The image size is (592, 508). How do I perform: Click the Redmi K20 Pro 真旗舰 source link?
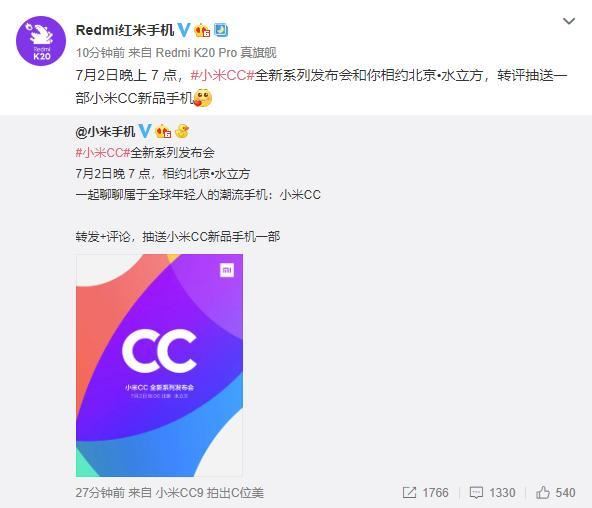pyautogui.click(x=216, y=52)
